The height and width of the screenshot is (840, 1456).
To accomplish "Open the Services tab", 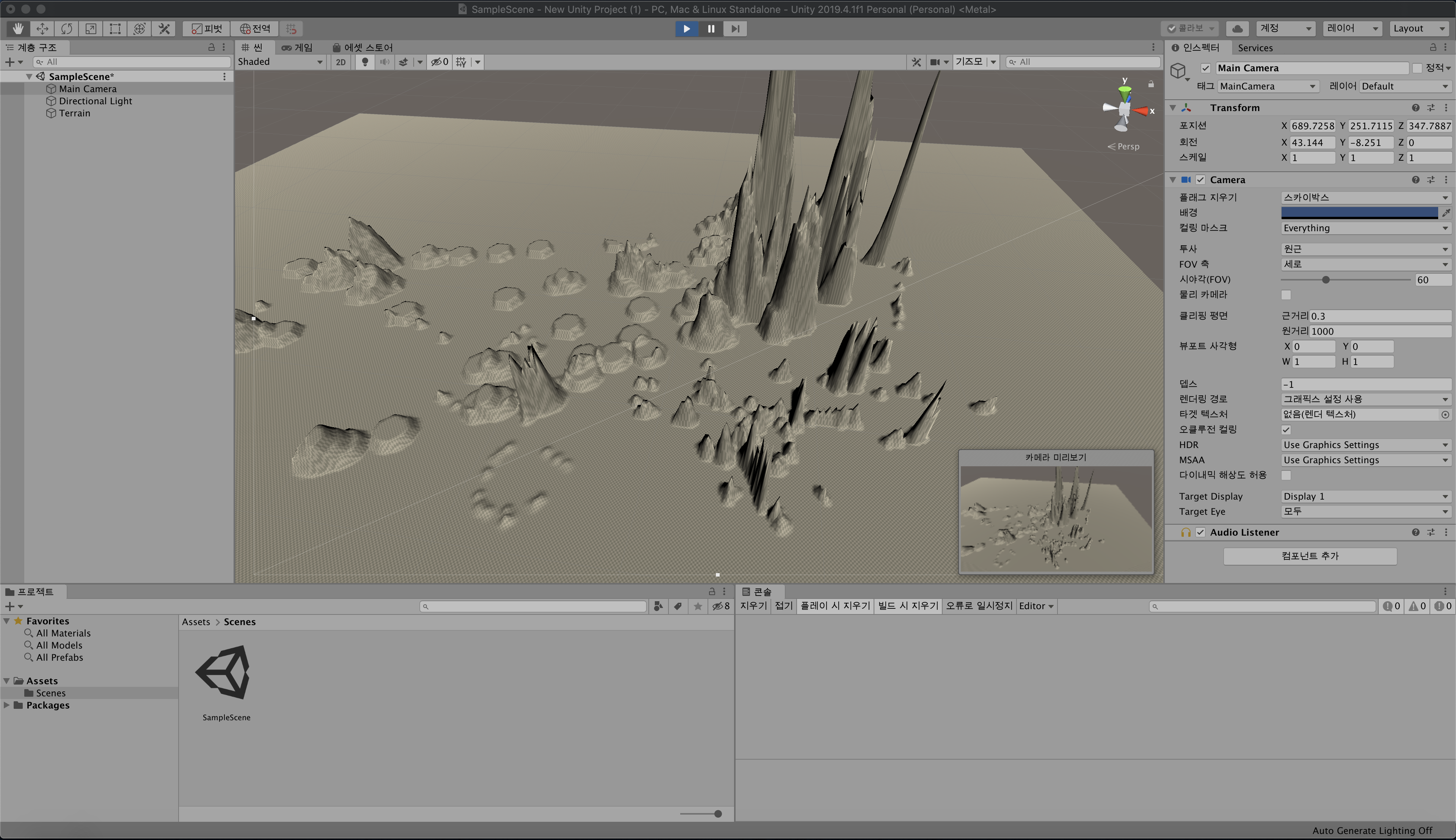I will (1255, 48).
